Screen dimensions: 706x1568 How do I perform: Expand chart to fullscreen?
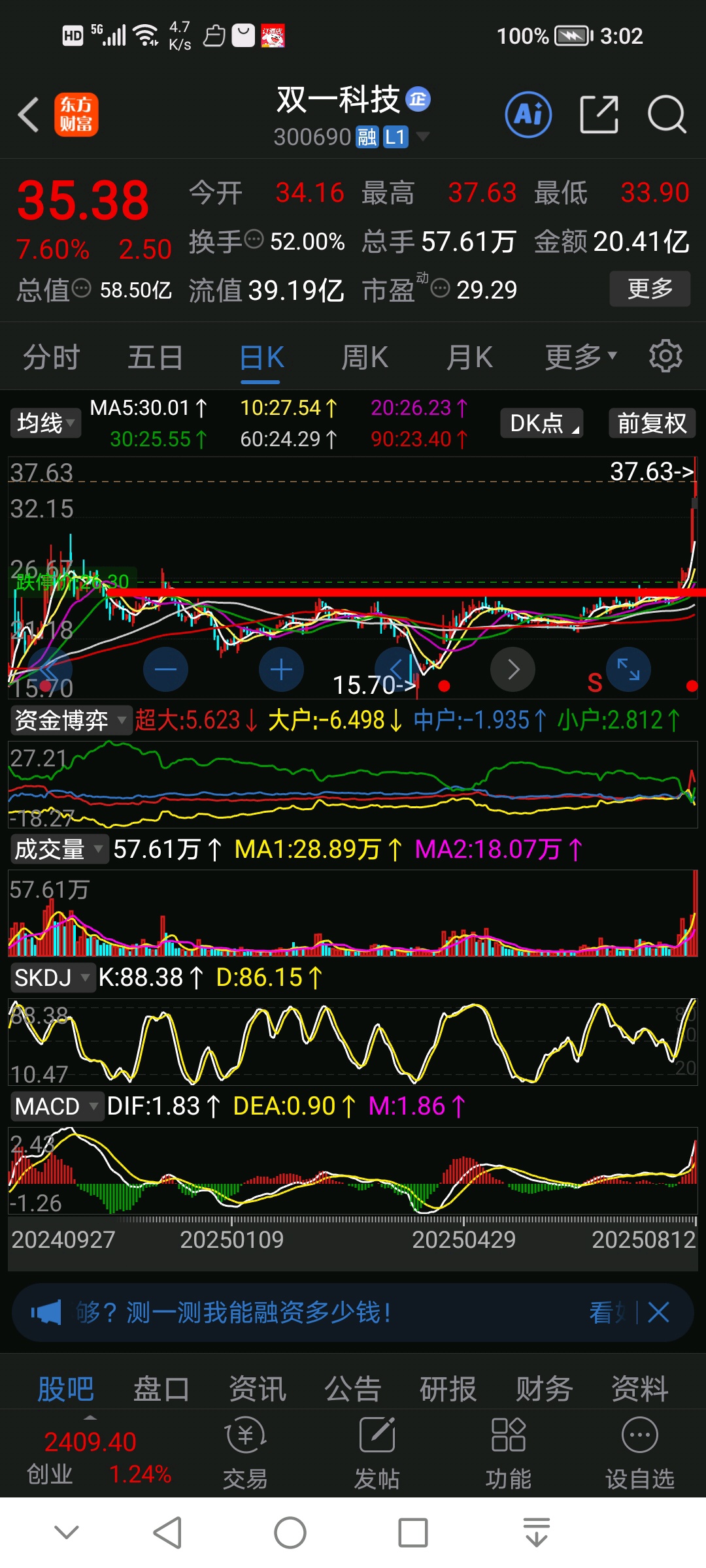point(628,670)
